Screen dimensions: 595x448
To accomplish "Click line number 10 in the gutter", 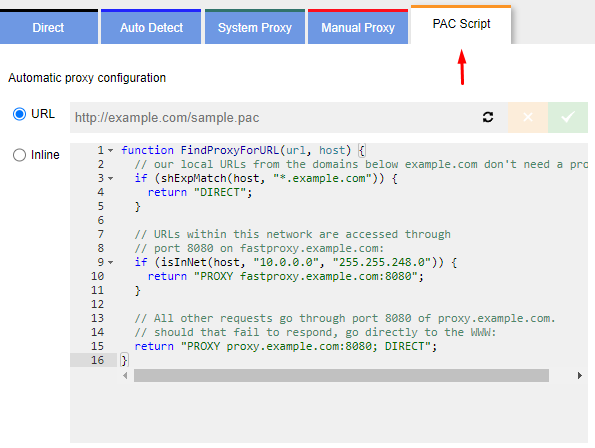I will coord(97,276).
